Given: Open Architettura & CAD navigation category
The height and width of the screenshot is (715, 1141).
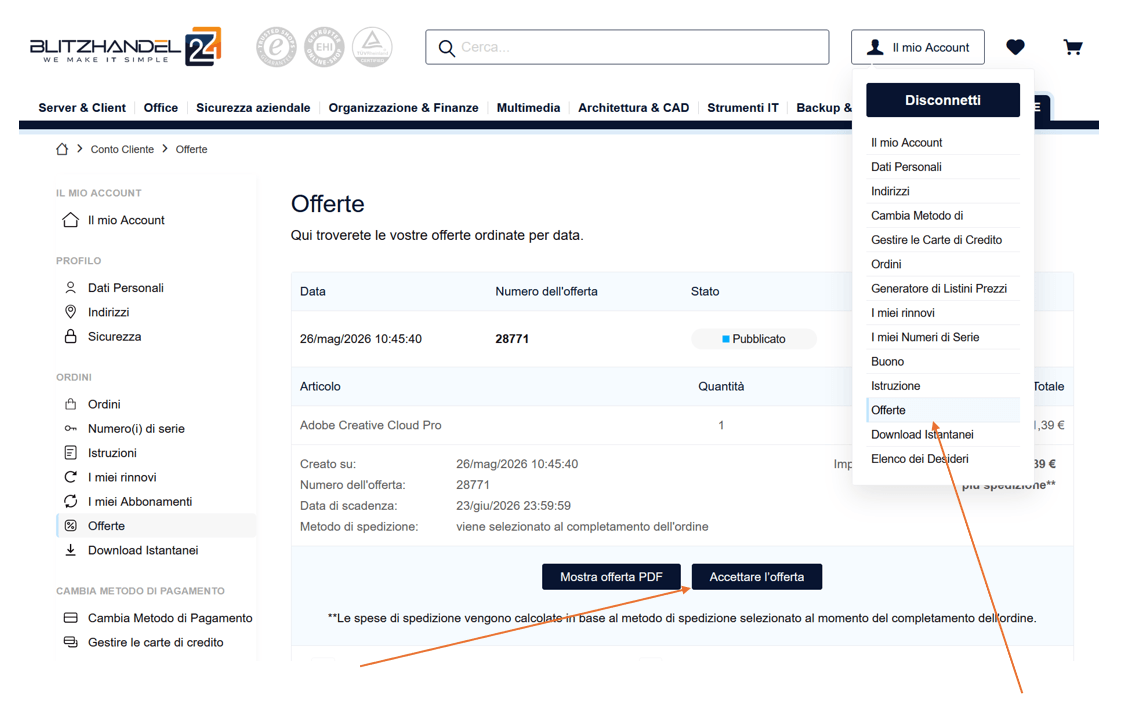Looking at the screenshot, I should click(634, 108).
